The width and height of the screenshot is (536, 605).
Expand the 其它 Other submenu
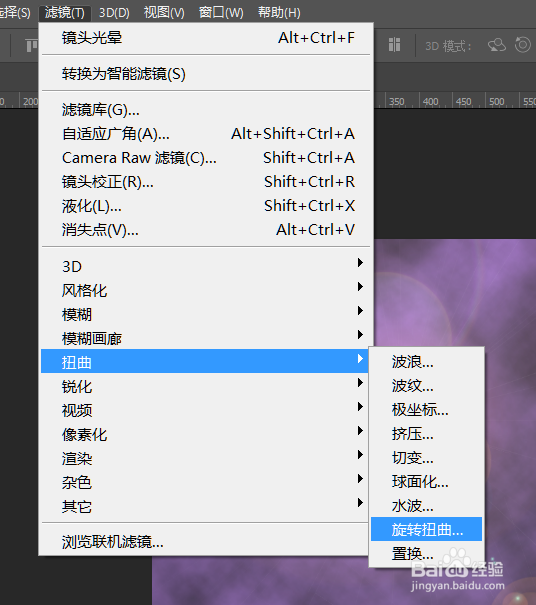[206, 506]
